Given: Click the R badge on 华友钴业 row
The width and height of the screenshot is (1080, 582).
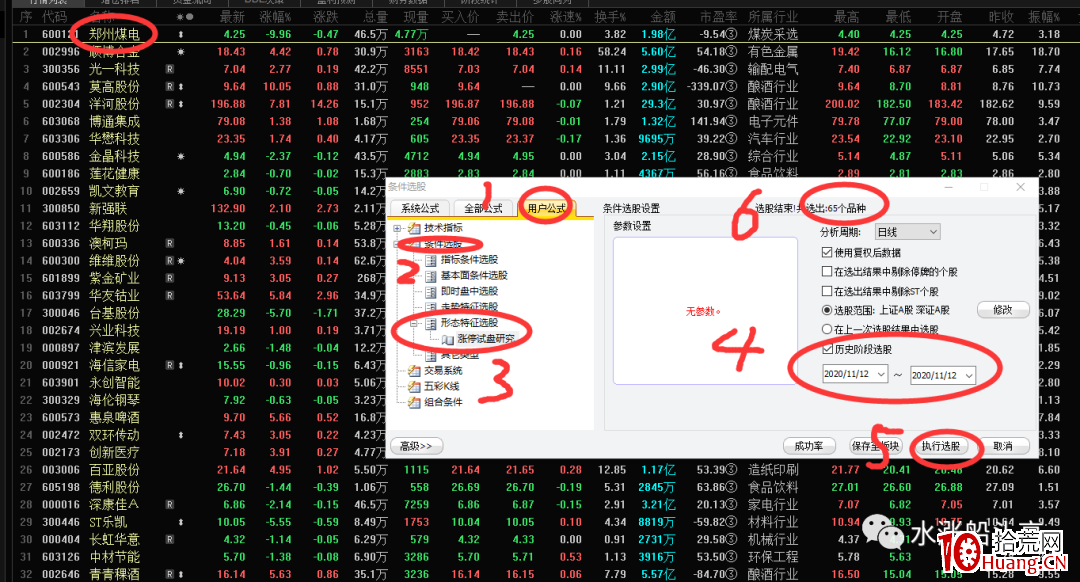Looking at the screenshot, I should pyautogui.click(x=169, y=295).
